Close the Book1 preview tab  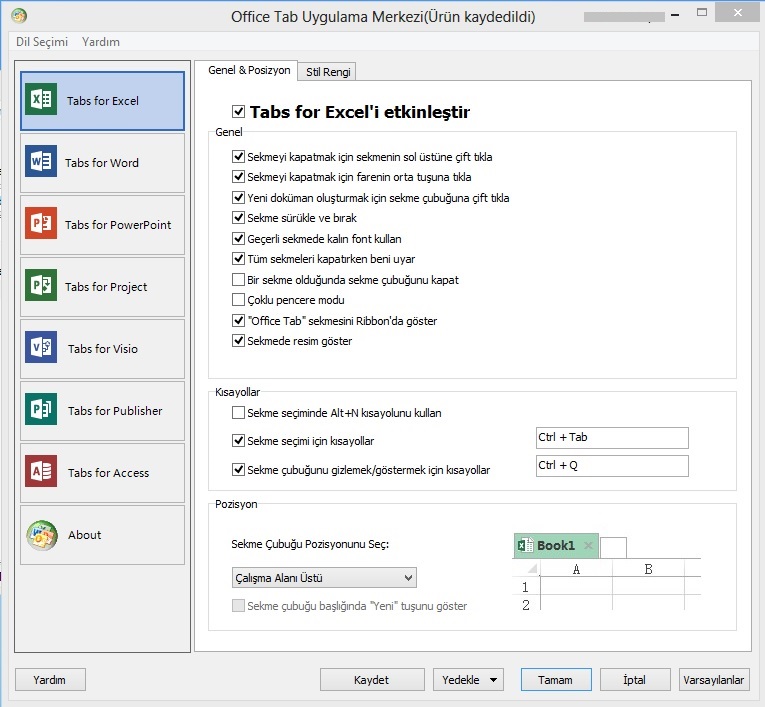click(x=588, y=546)
